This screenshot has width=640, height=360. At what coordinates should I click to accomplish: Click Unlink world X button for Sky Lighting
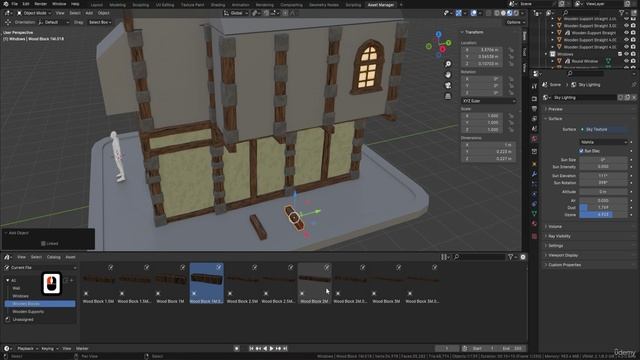pos(634,98)
